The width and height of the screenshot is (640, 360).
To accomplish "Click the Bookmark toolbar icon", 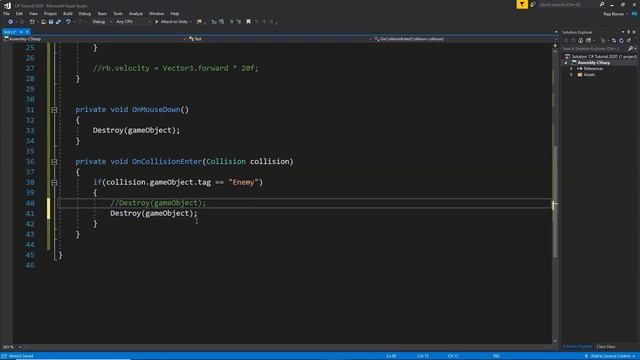I will 248,22.
